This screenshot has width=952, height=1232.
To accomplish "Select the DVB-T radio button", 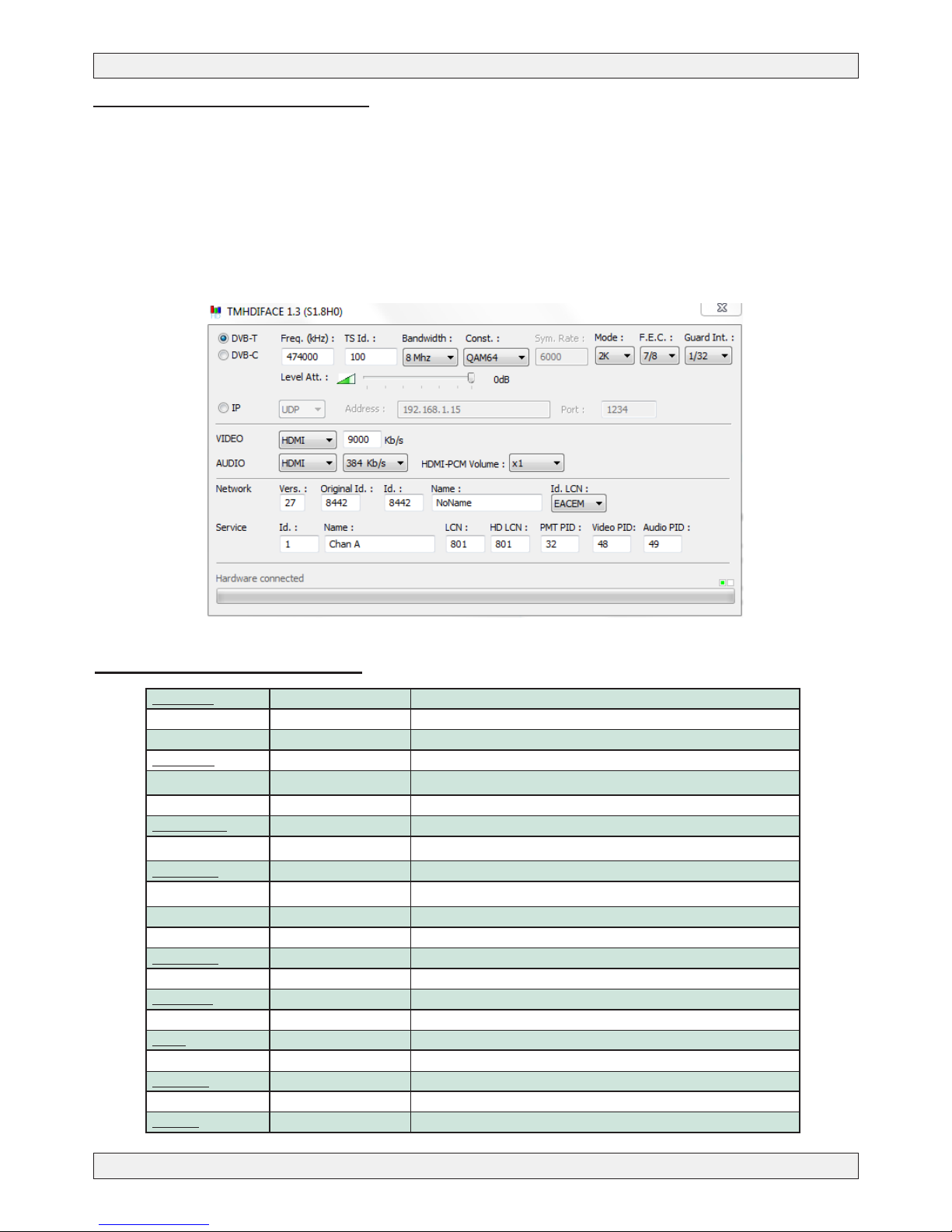I will 223,338.
